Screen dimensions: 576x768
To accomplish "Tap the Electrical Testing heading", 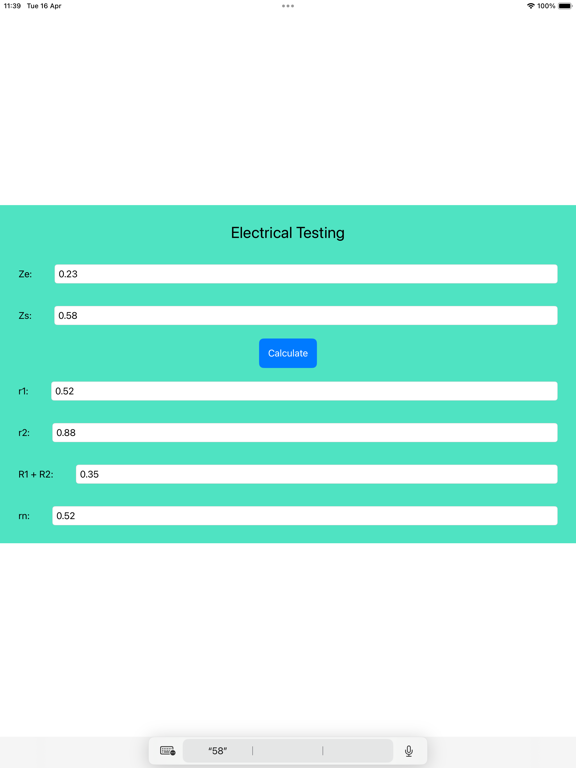I will click(288, 233).
